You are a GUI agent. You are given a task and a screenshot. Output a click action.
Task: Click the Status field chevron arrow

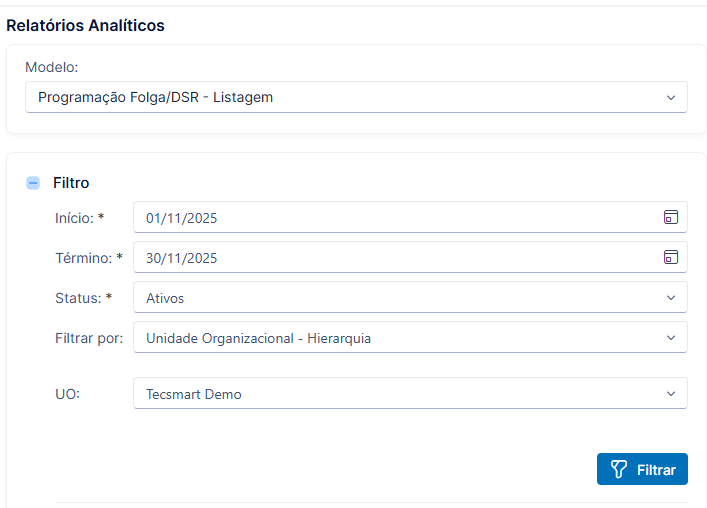670,297
